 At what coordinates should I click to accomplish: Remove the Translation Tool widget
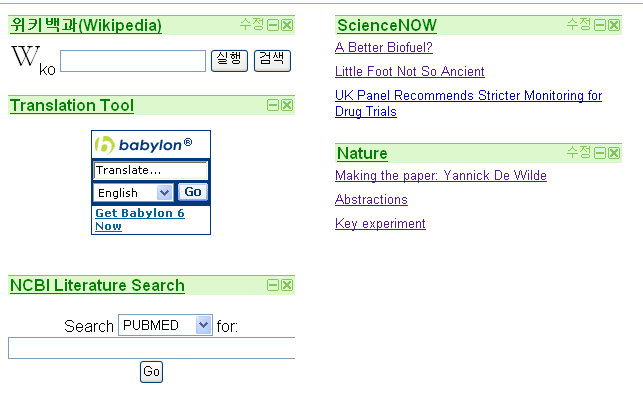point(287,105)
